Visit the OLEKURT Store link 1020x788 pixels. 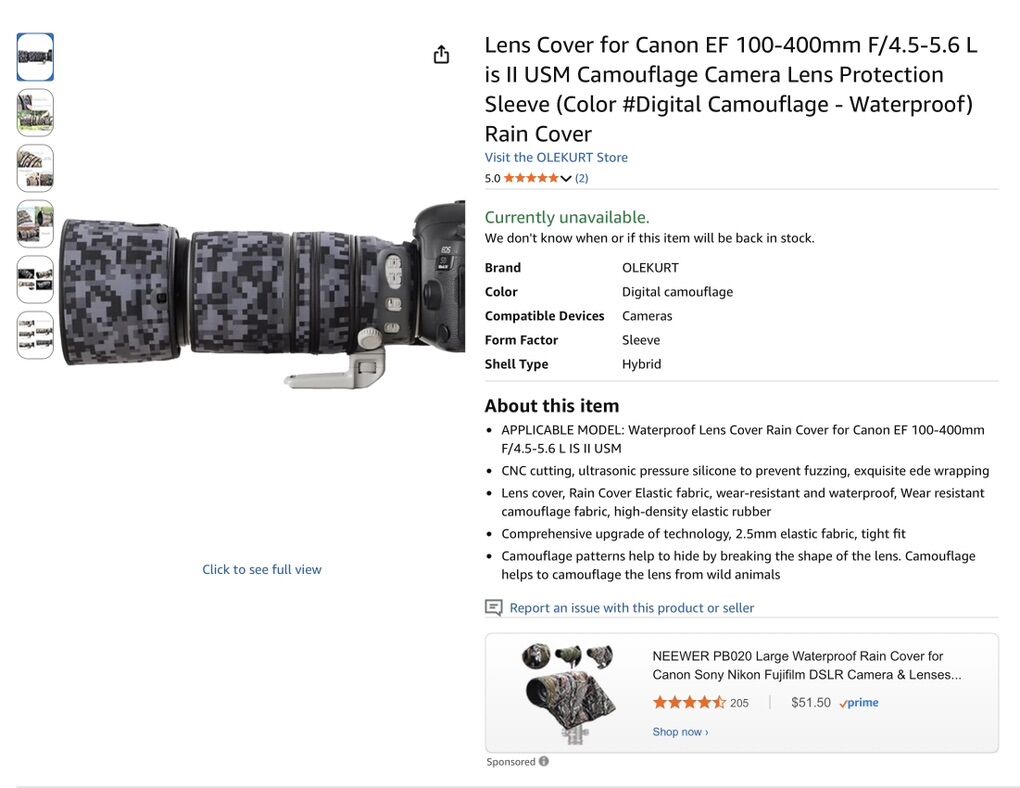(555, 157)
